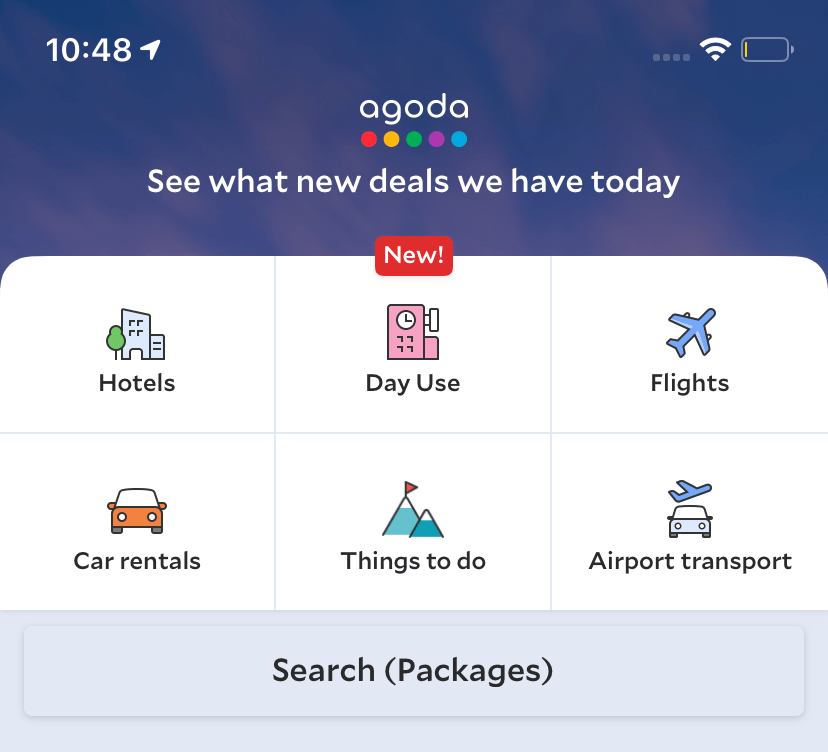
Task: Tap the Wi-Fi status icon
Action: pyautogui.click(x=715, y=50)
